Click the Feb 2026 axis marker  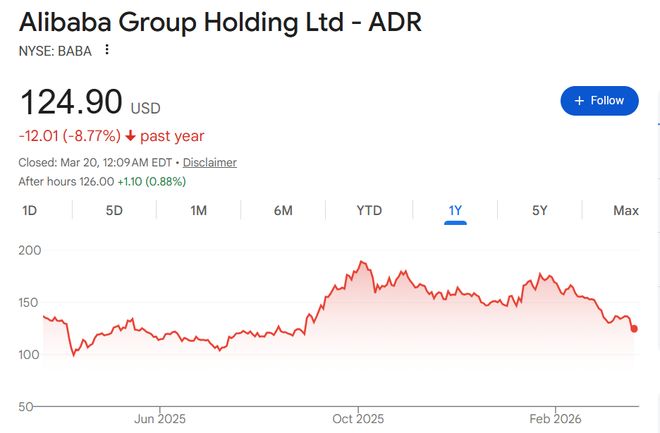coord(555,419)
